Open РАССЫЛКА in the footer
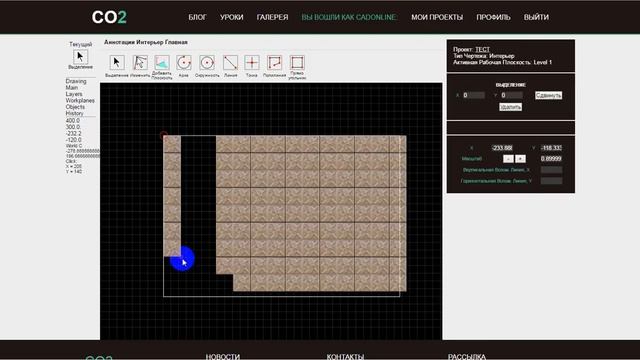This screenshot has height=360, width=640. click(x=467, y=357)
